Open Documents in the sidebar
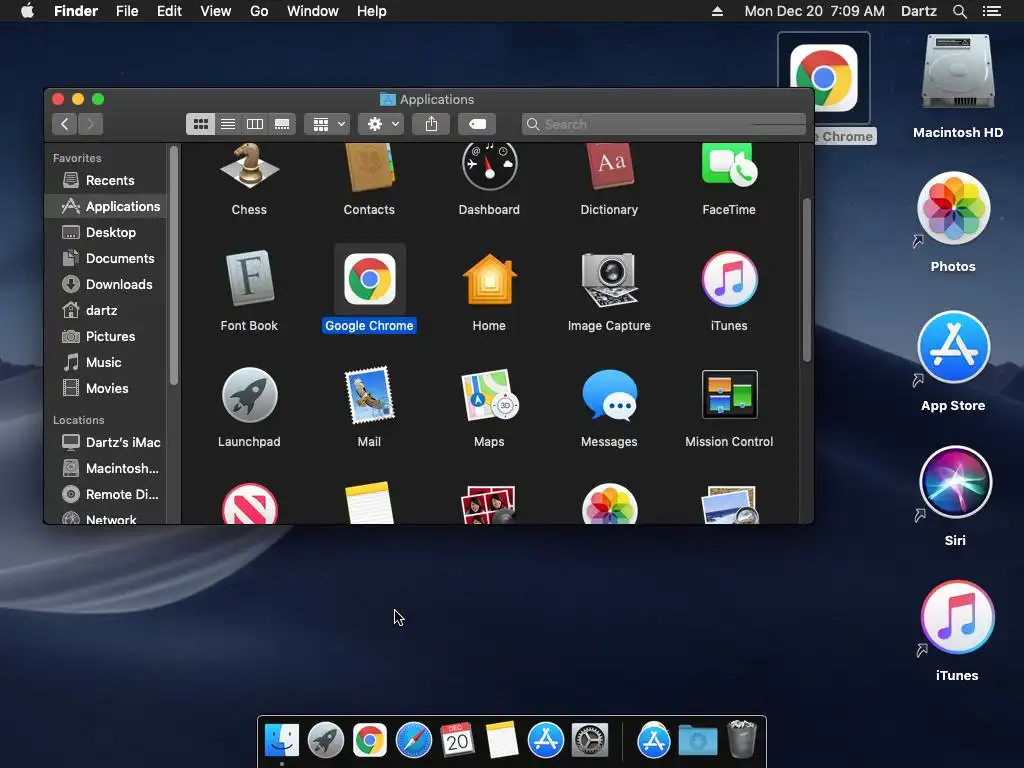The height and width of the screenshot is (768, 1024). coord(106,259)
